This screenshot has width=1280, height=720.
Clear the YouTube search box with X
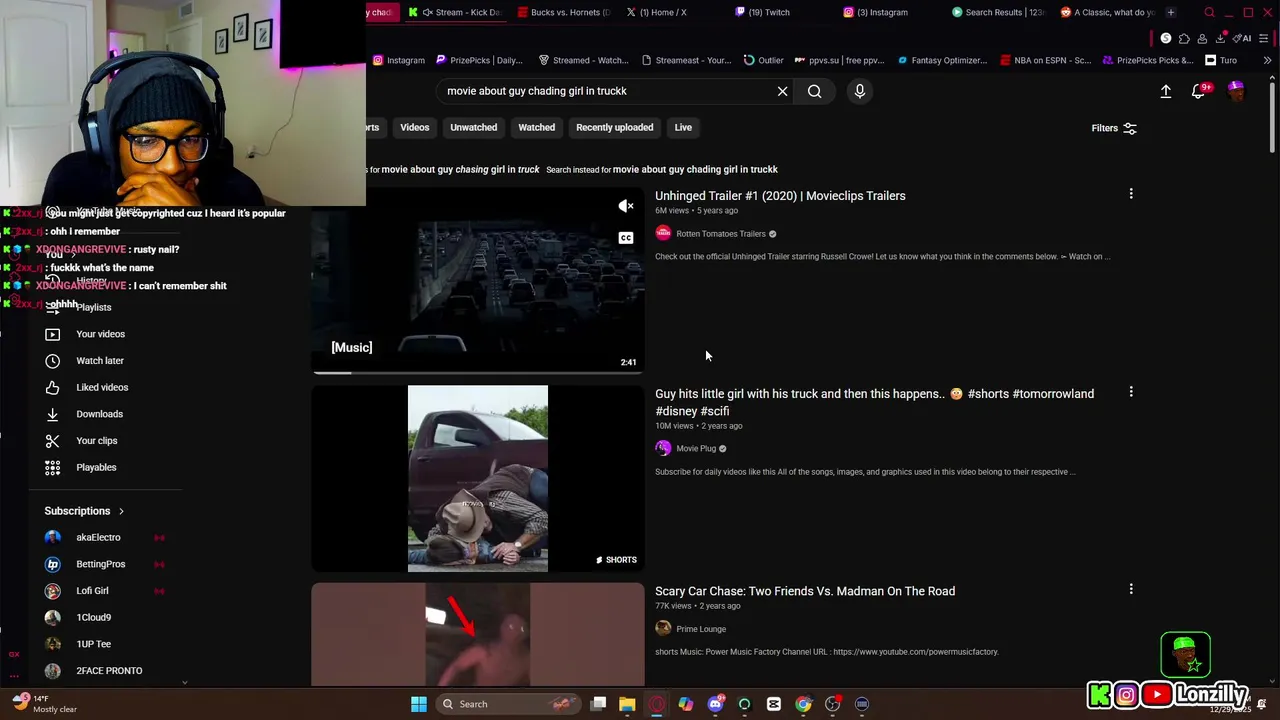pos(782,91)
